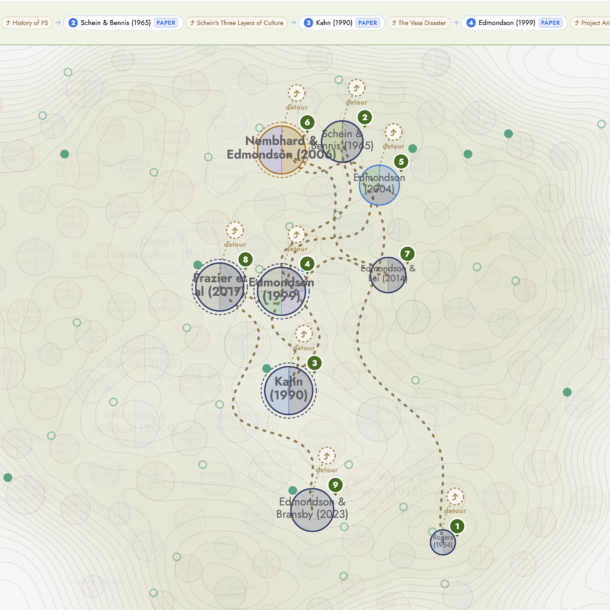Select step marker 7 badge
610x610 pixels.
coord(407,254)
